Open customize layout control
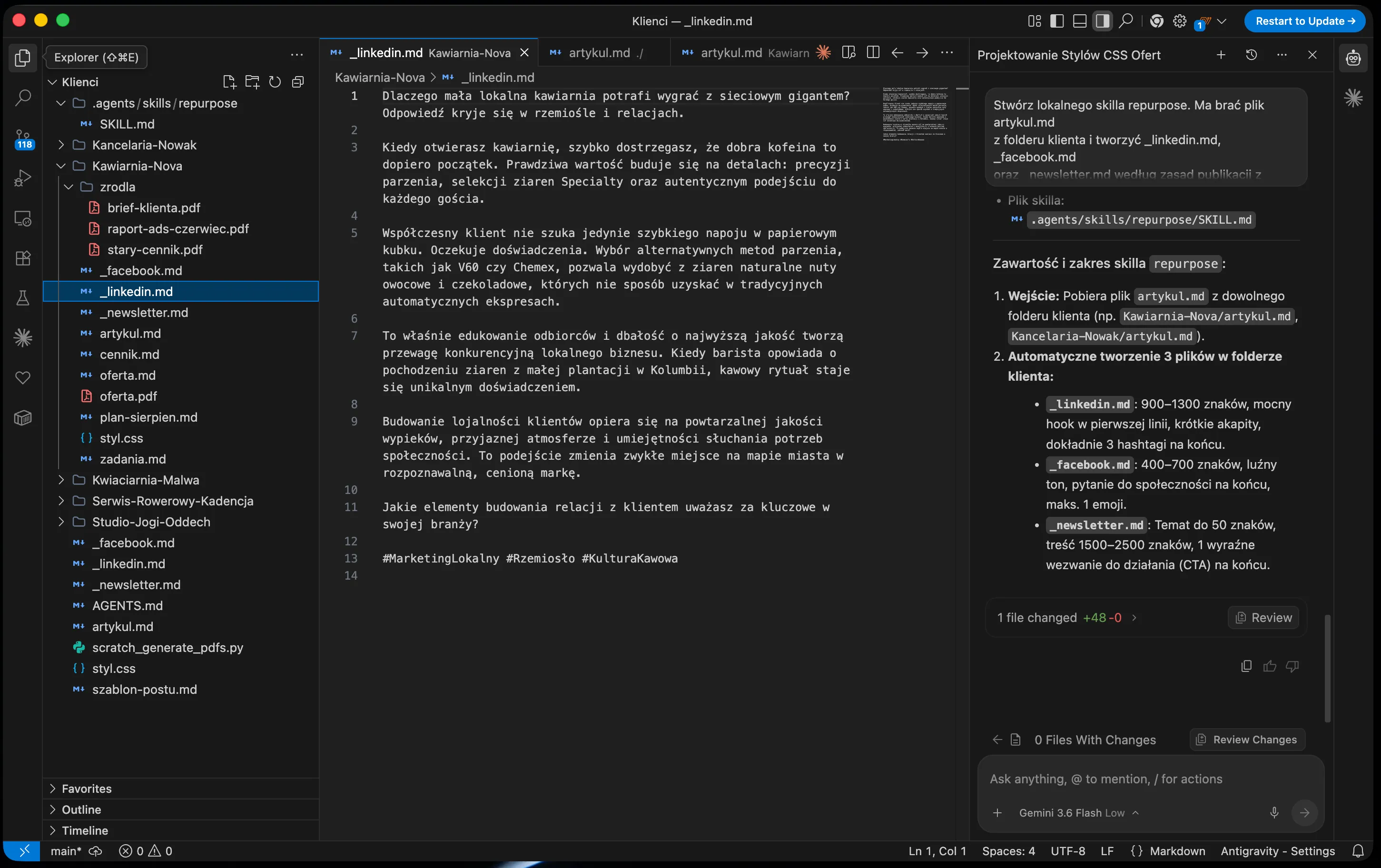This screenshot has width=1381, height=868. (1034, 21)
